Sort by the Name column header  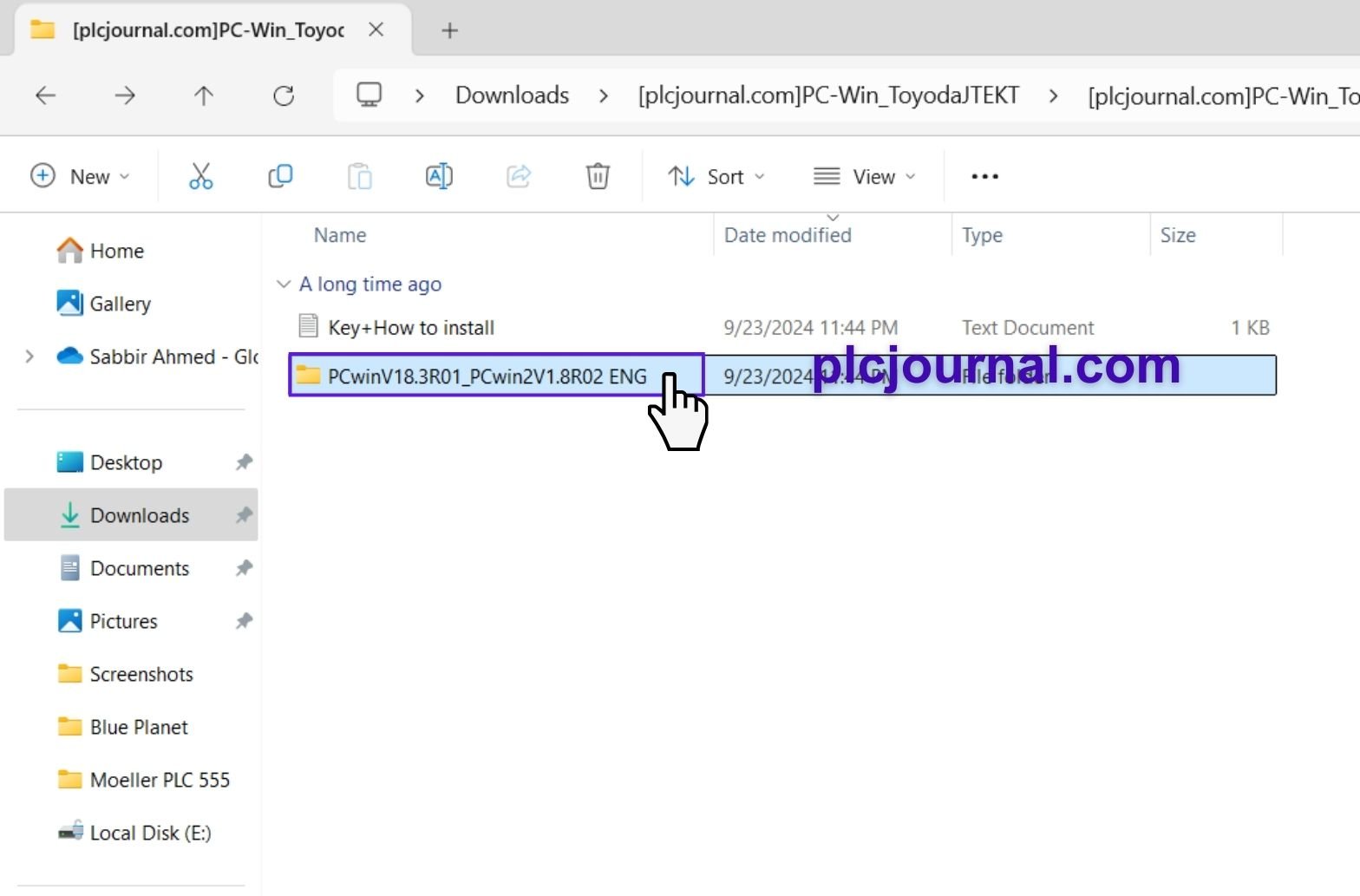click(x=340, y=235)
